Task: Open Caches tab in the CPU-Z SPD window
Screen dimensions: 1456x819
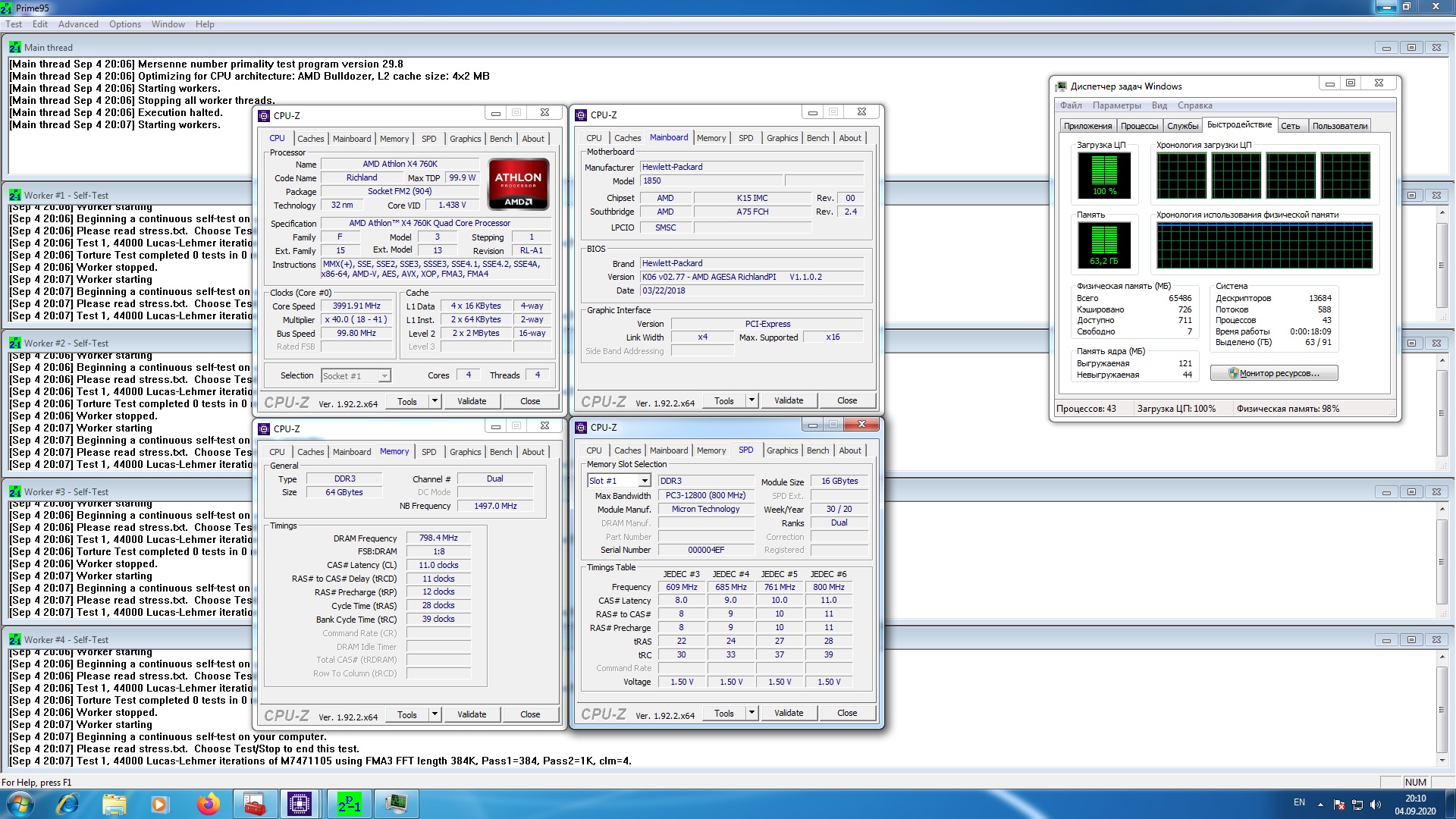Action: click(x=627, y=450)
